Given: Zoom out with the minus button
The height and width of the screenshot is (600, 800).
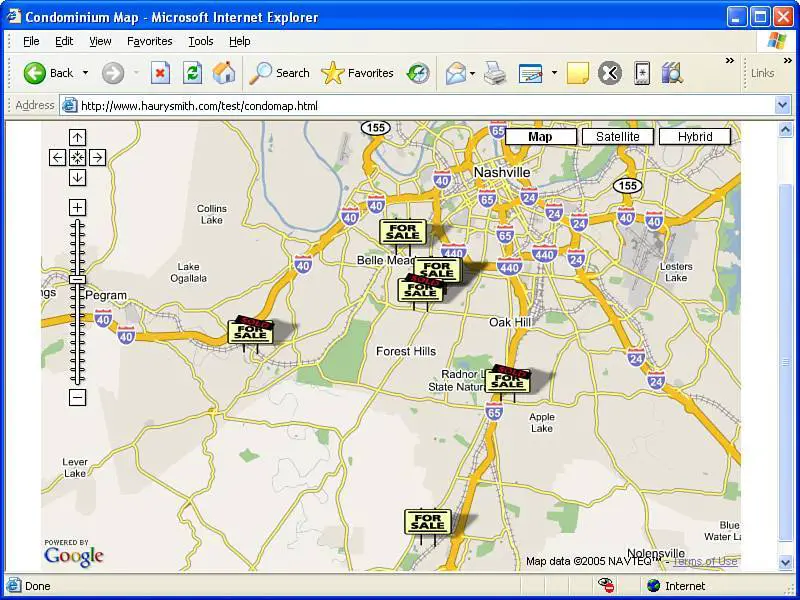Looking at the screenshot, I should click(78, 397).
